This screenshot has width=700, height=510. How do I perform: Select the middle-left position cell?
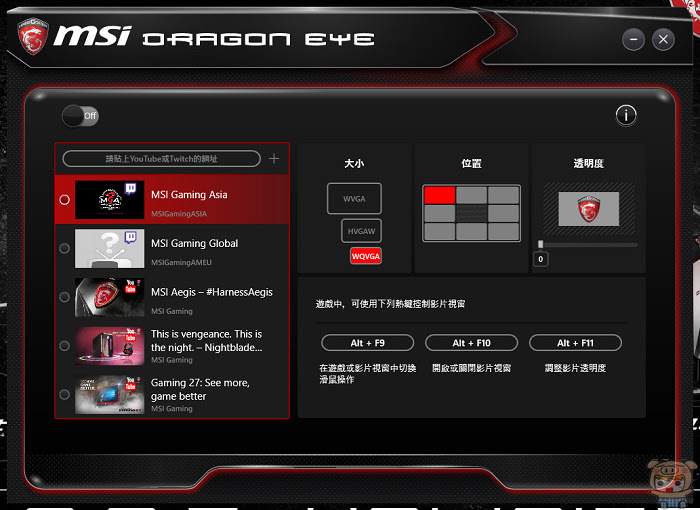pos(440,213)
